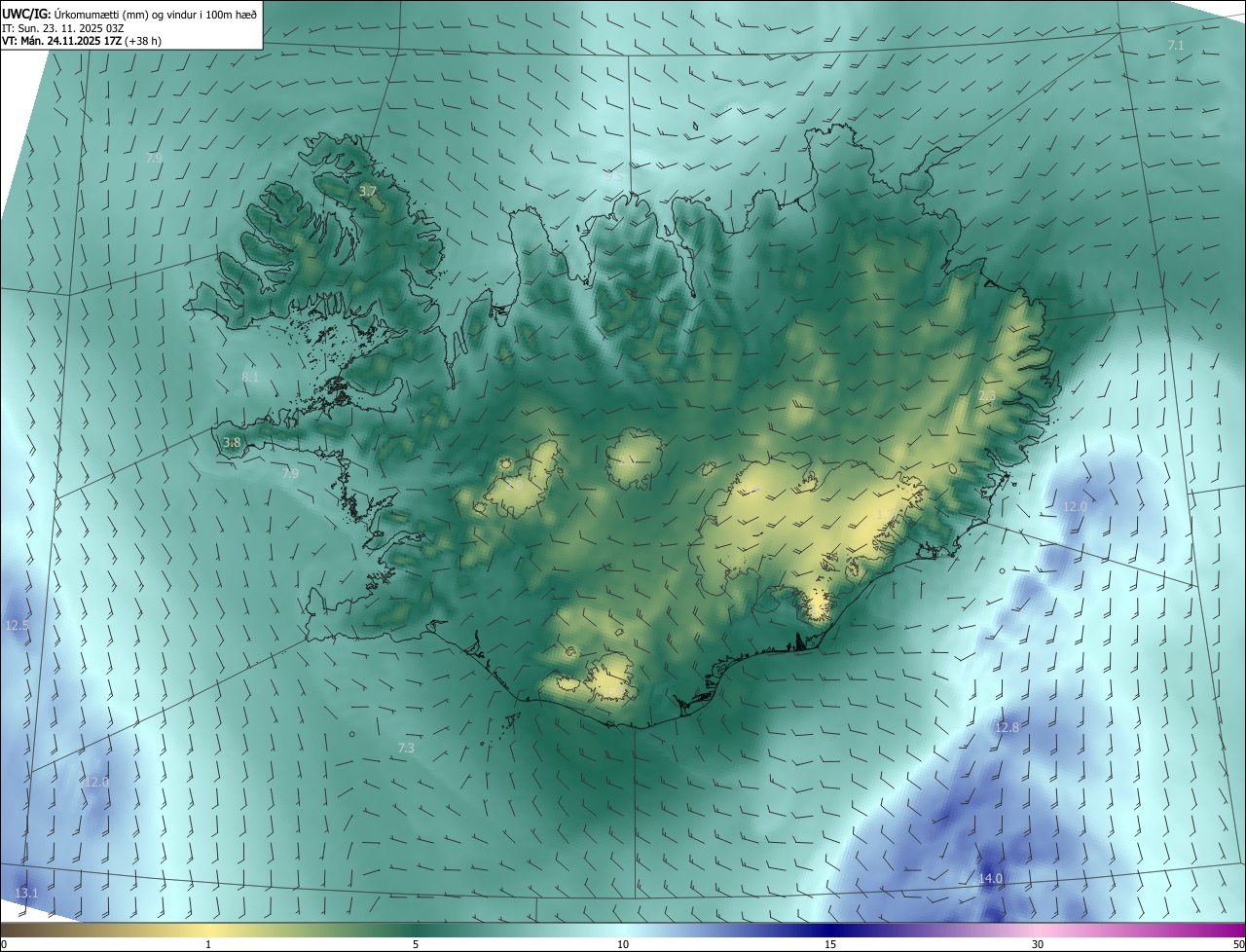Click the 50 tick on the color scale

tap(1238, 944)
